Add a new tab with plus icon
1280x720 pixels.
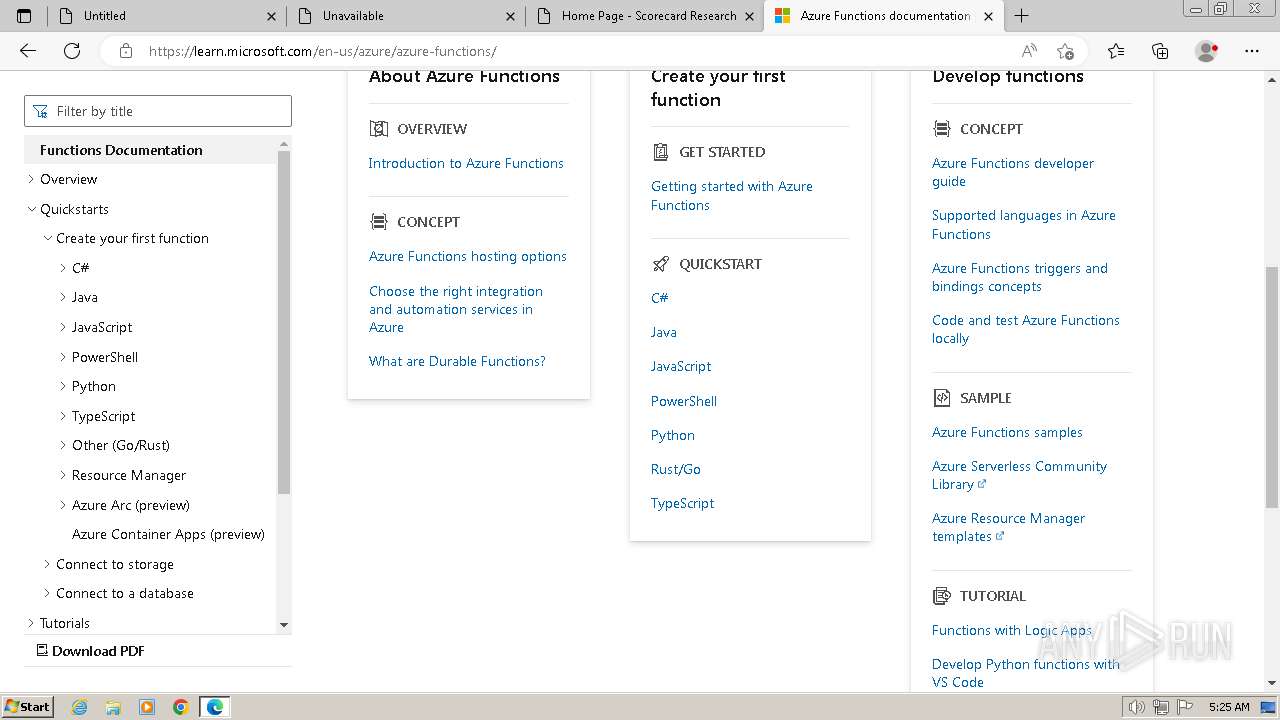pos(1021,16)
